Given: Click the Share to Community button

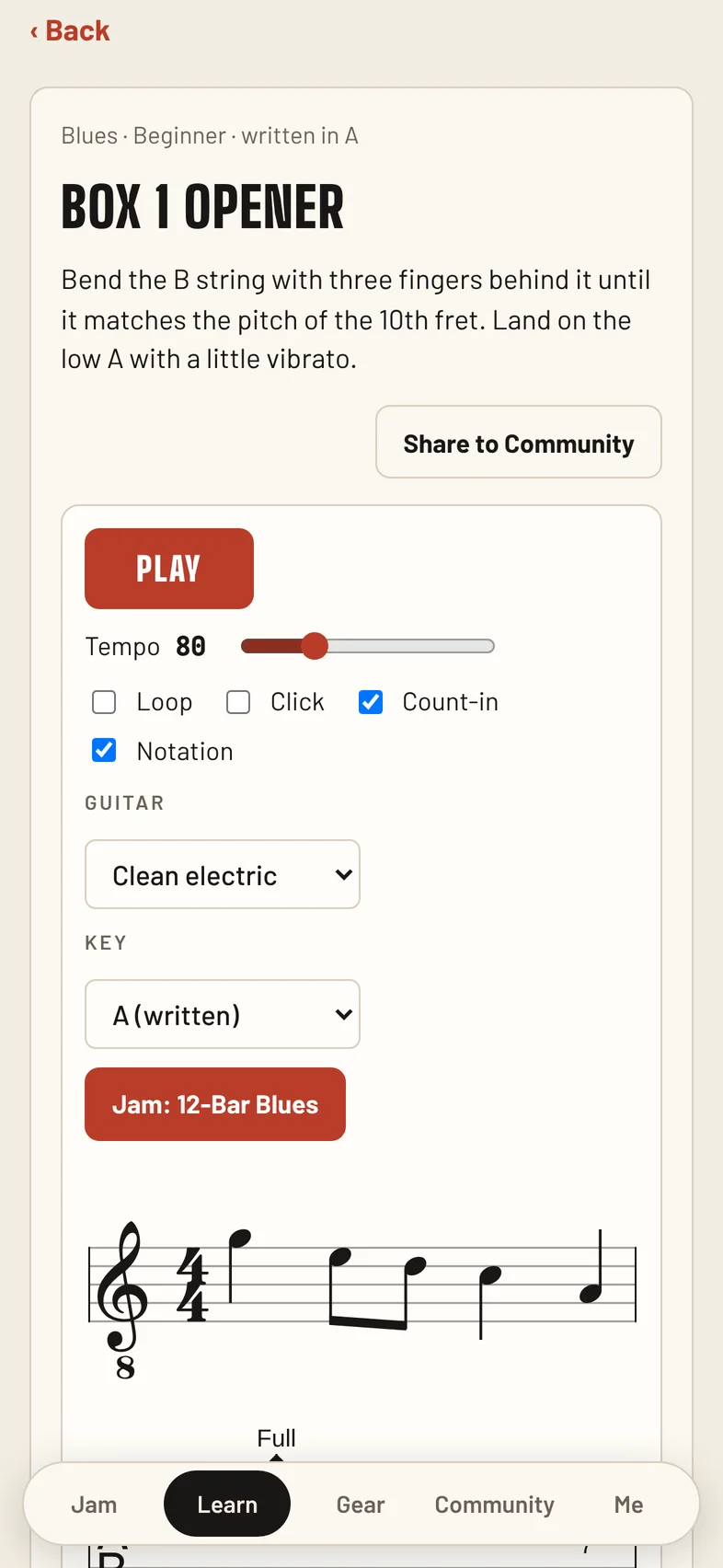Looking at the screenshot, I should pyautogui.click(x=519, y=443).
